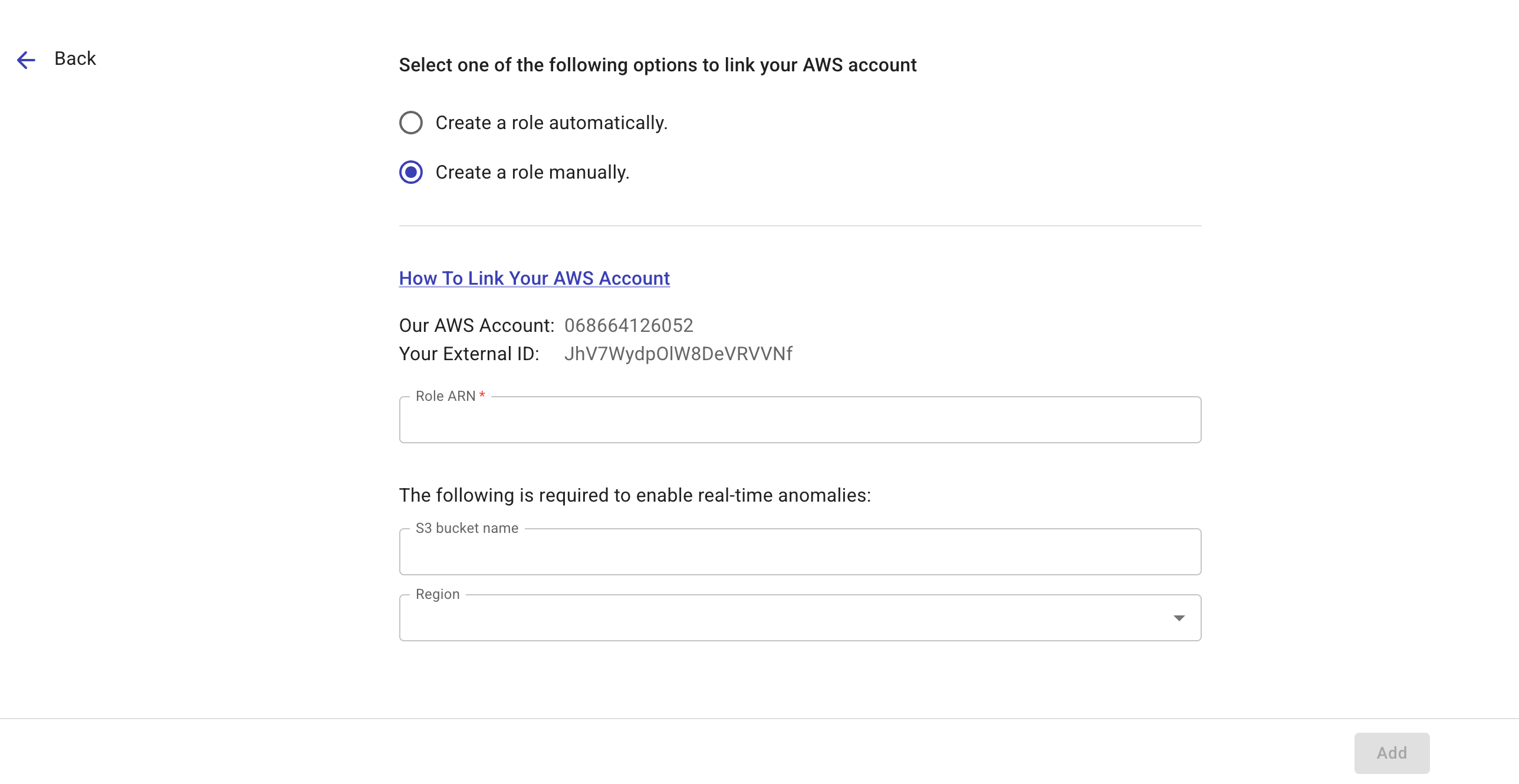
Task: Click the Region field label
Action: coord(437,594)
